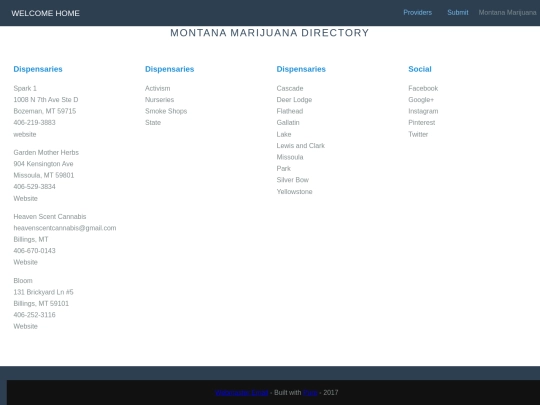Click phone number 406-219-3883
Image resolution: width=540 pixels, height=405 pixels.
pos(34,122)
